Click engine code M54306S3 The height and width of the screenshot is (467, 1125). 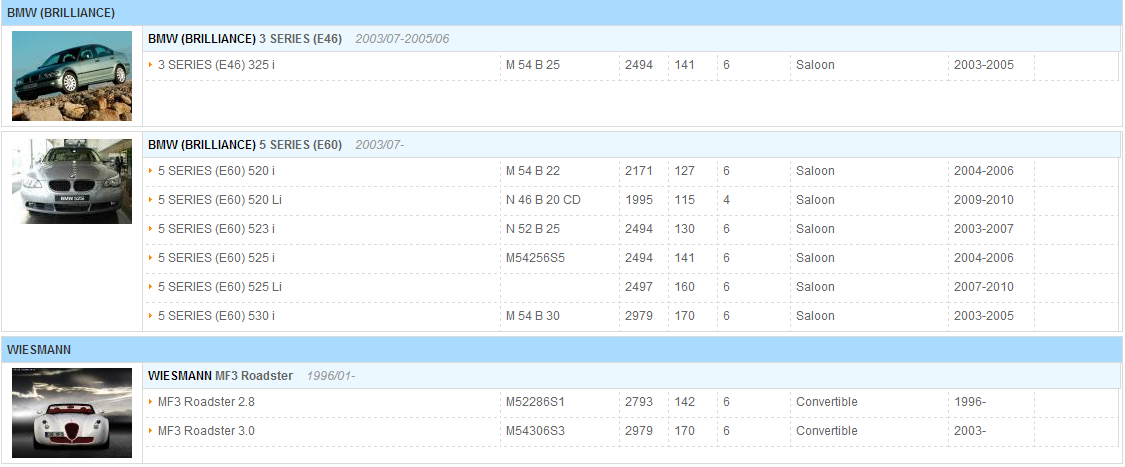tap(535, 431)
